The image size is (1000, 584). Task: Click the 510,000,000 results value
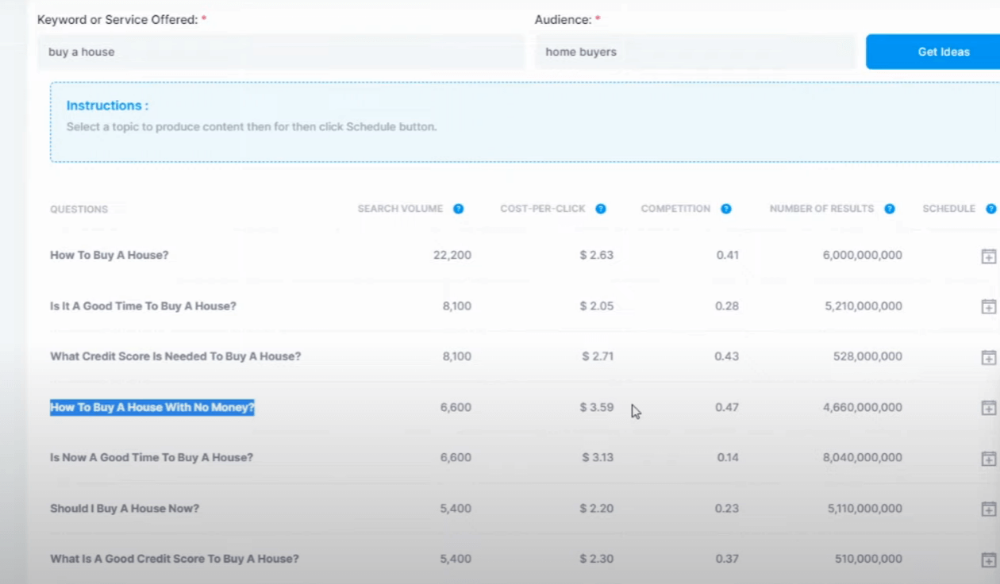pos(868,558)
